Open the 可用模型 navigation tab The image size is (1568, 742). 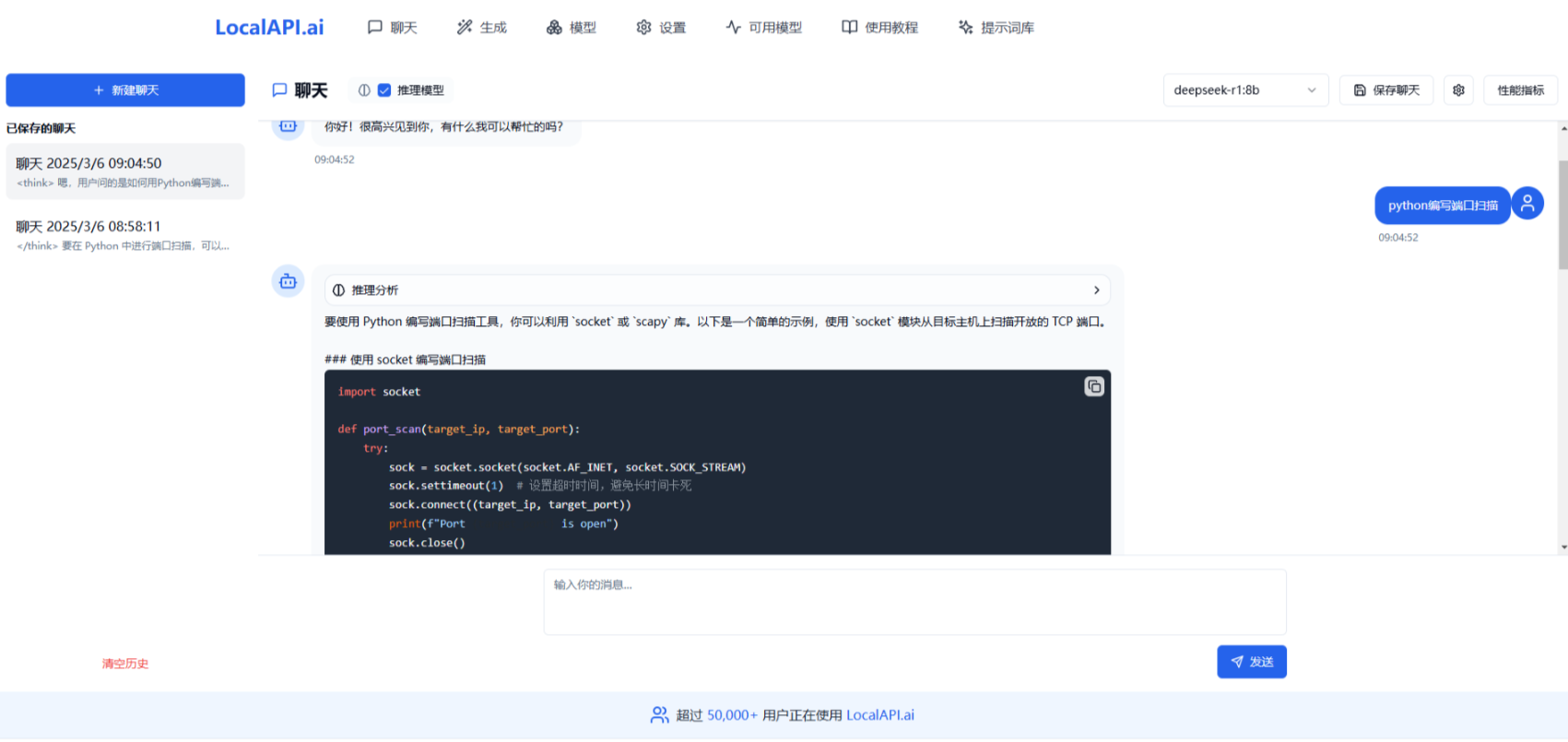point(764,28)
